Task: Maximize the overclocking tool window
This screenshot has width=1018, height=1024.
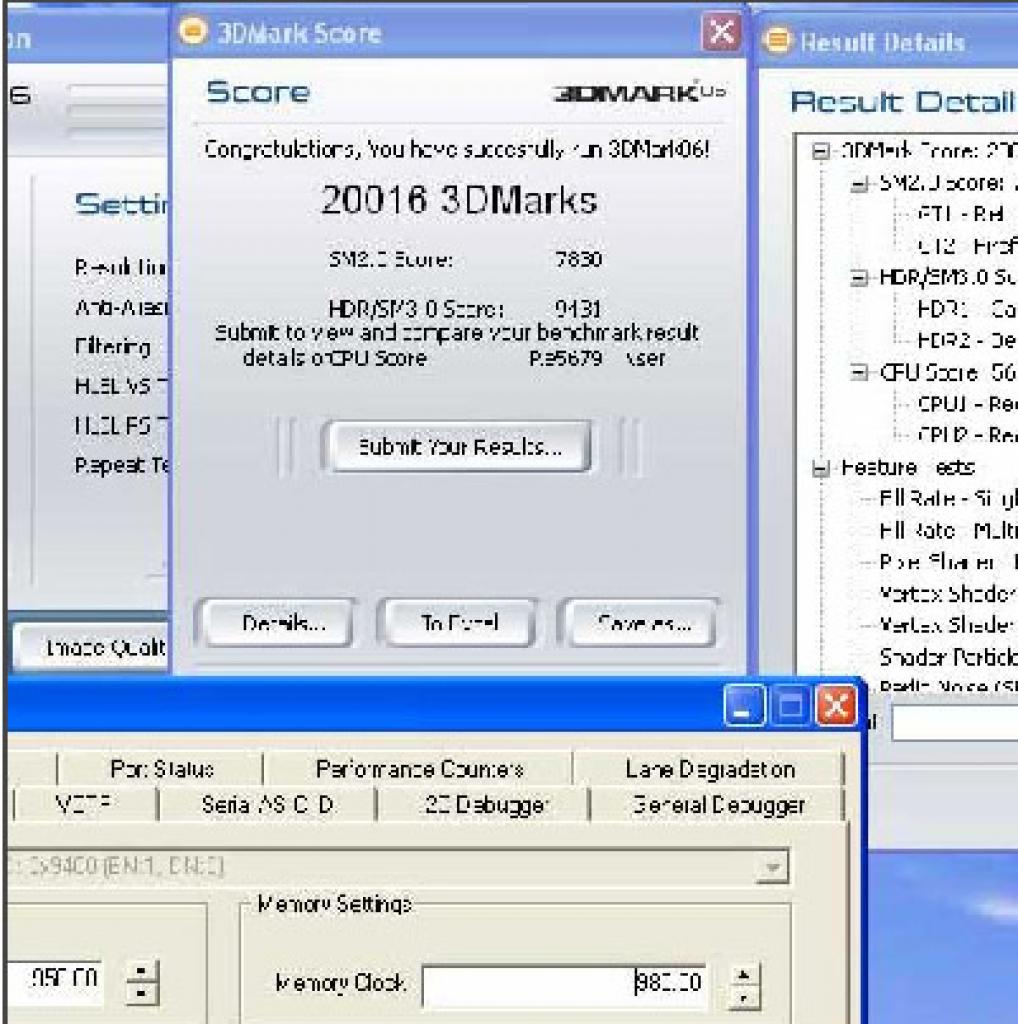Action: pos(790,705)
